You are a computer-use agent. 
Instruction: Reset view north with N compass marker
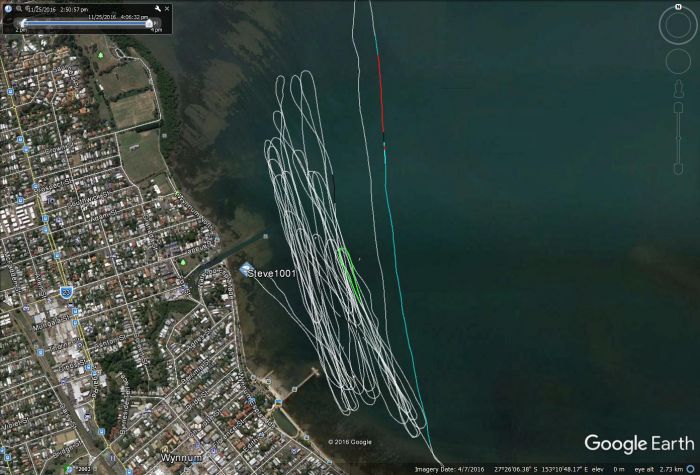(677, 8)
